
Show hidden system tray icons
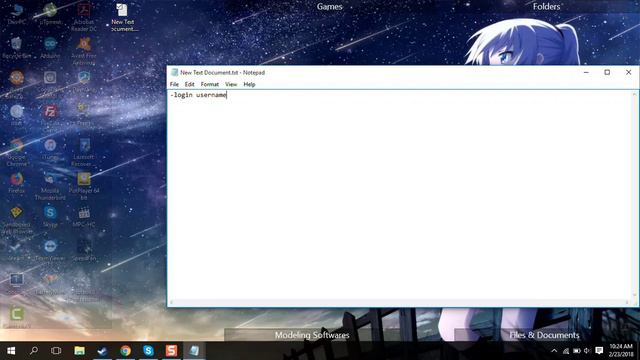[x=554, y=351]
